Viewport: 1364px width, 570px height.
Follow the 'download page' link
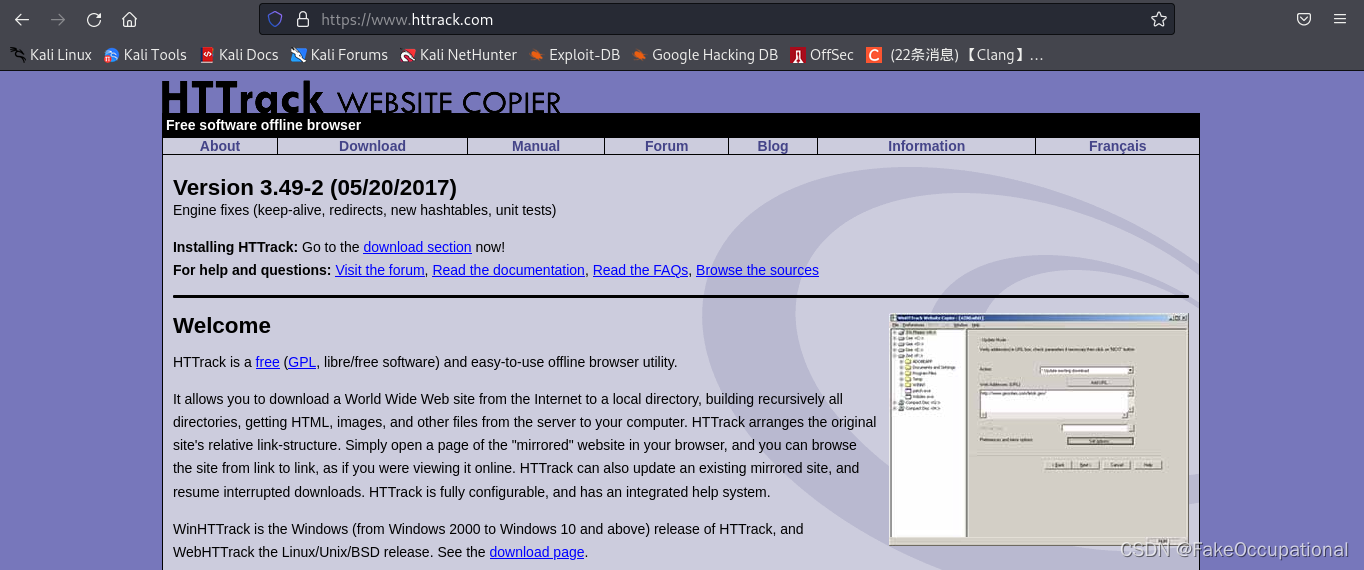(537, 552)
